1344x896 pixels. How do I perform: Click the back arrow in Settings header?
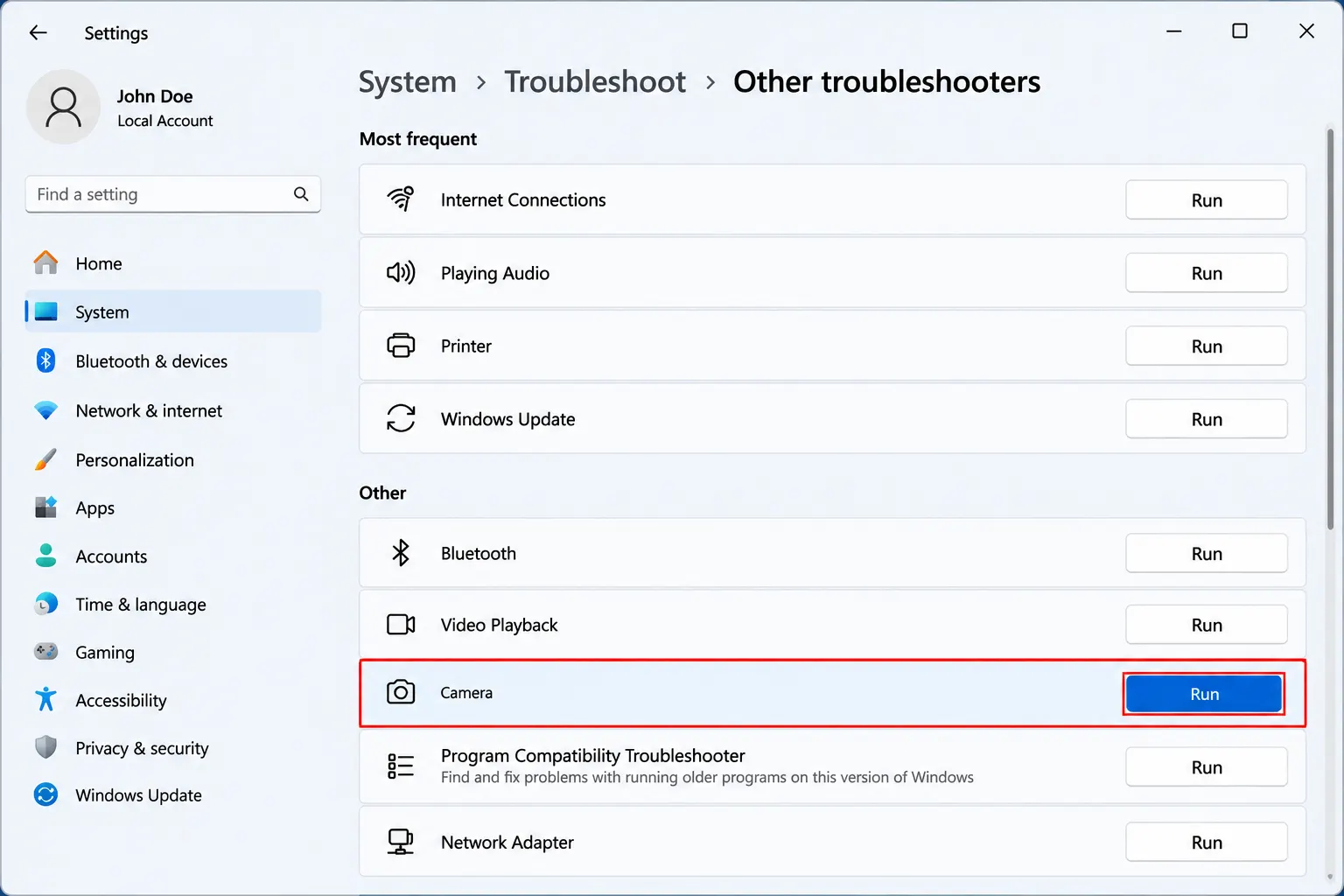click(x=38, y=32)
